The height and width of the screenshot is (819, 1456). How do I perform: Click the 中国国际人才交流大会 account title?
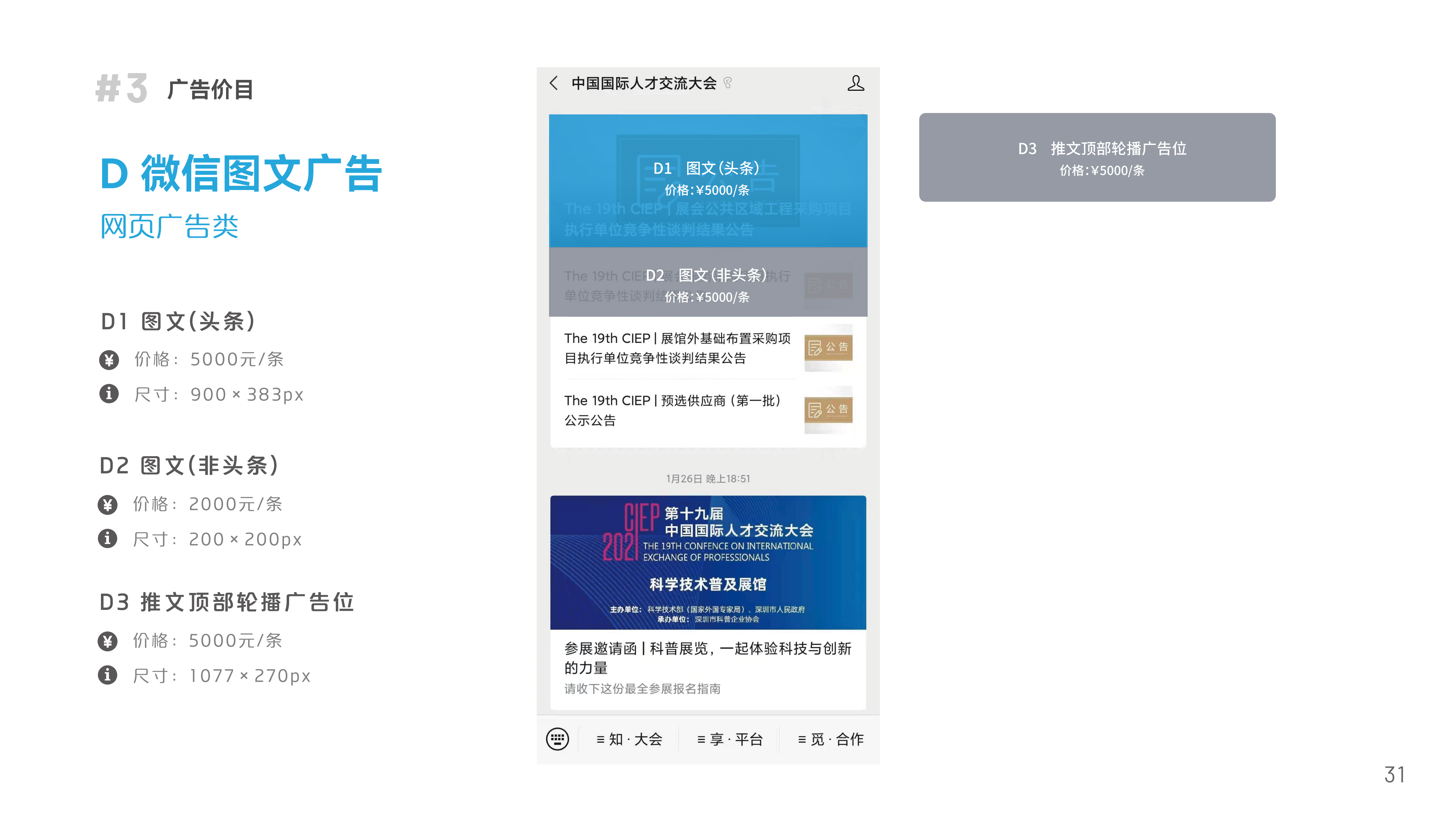click(644, 83)
